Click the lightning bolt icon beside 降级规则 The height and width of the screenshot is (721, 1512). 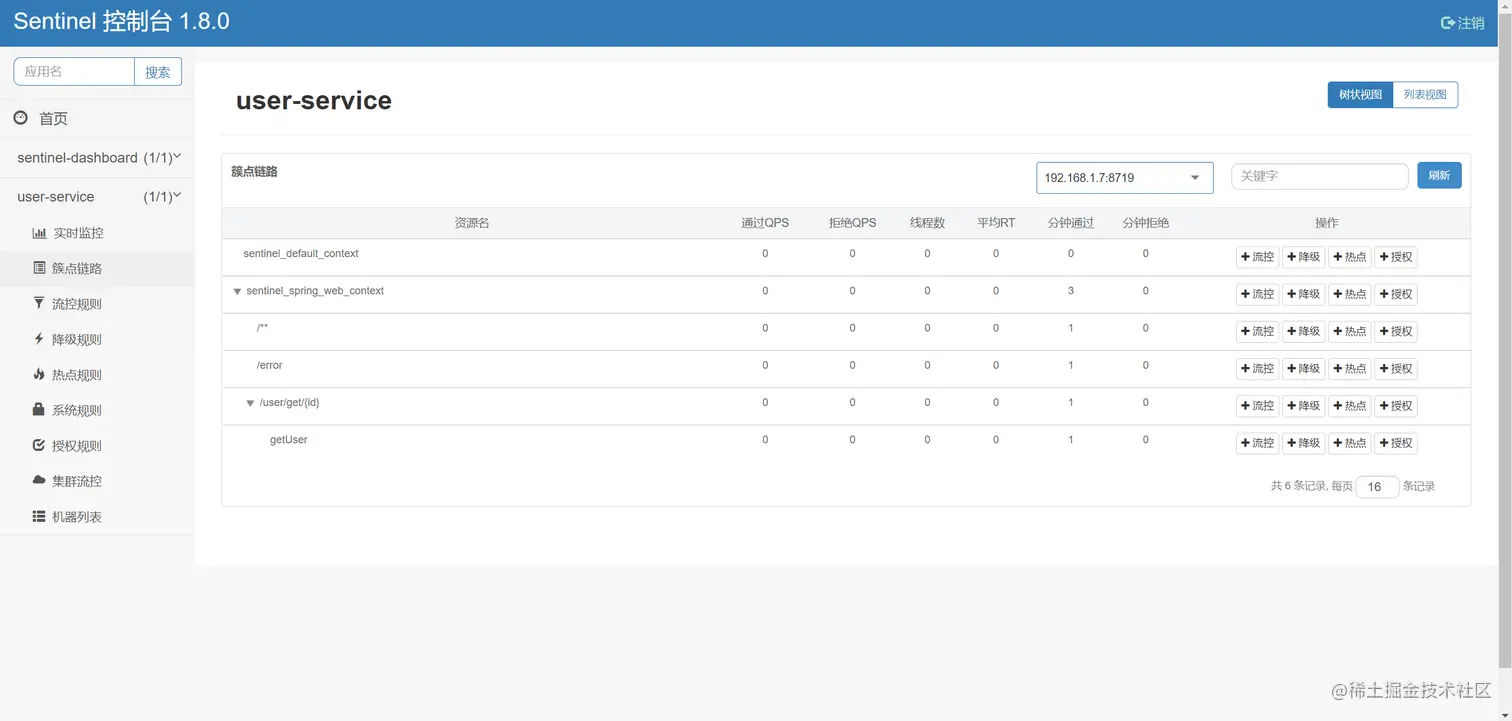tap(39, 339)
